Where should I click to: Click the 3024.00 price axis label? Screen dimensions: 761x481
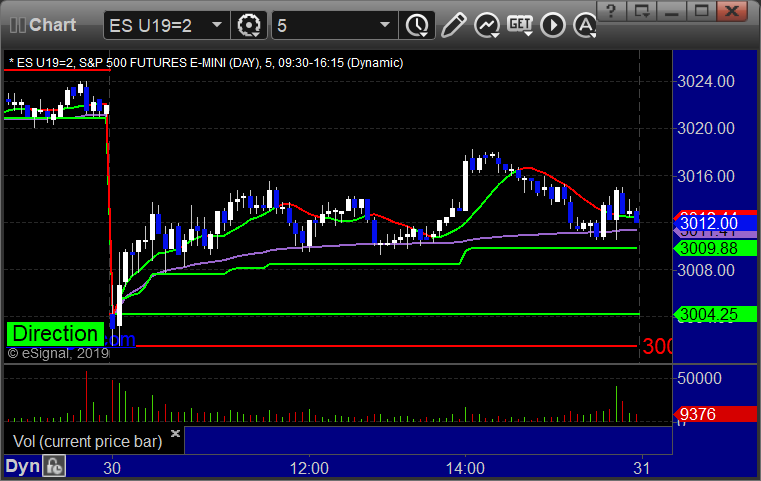(x=706, y=81)
